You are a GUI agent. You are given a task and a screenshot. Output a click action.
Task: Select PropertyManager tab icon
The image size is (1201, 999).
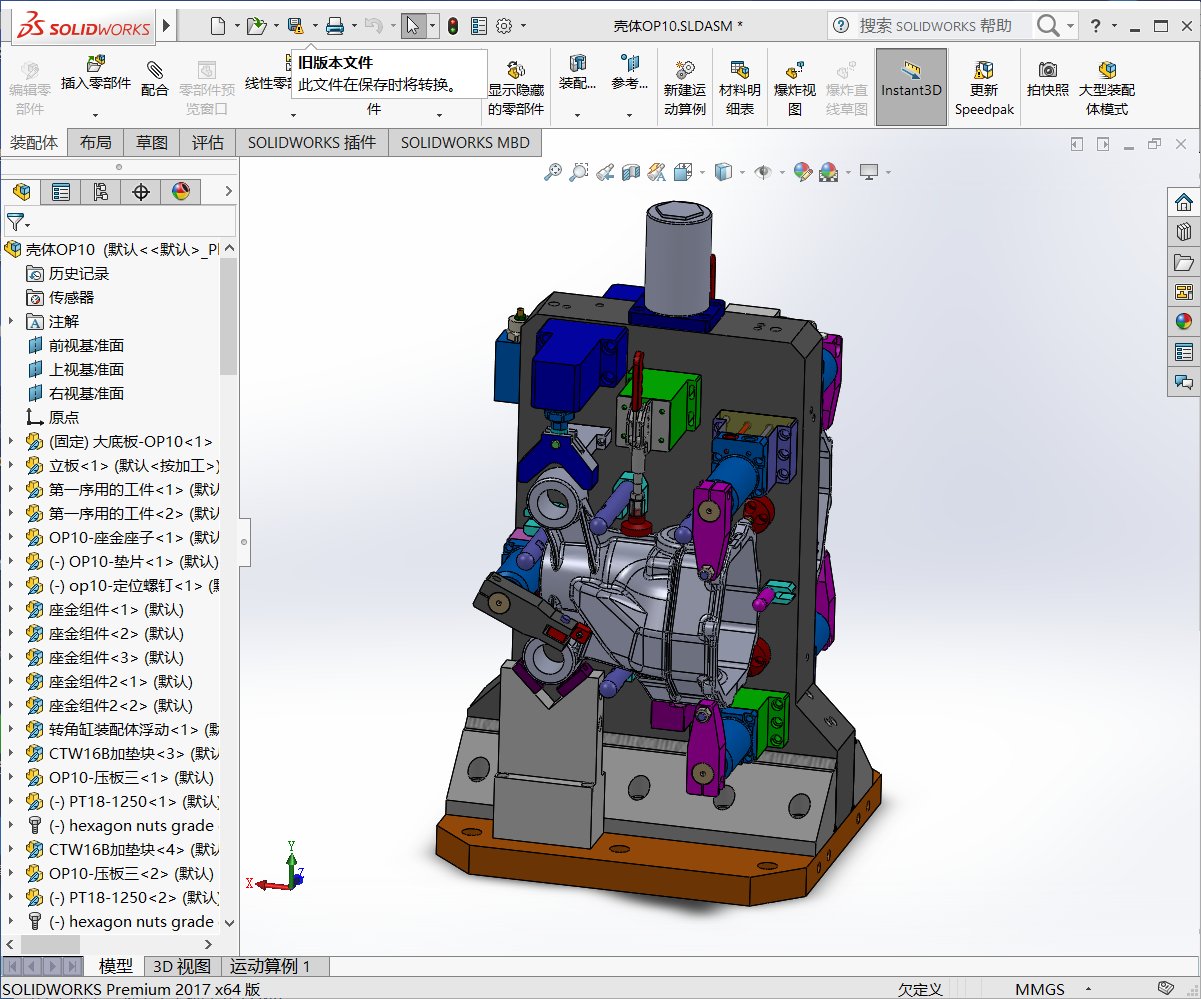point(61,191)
